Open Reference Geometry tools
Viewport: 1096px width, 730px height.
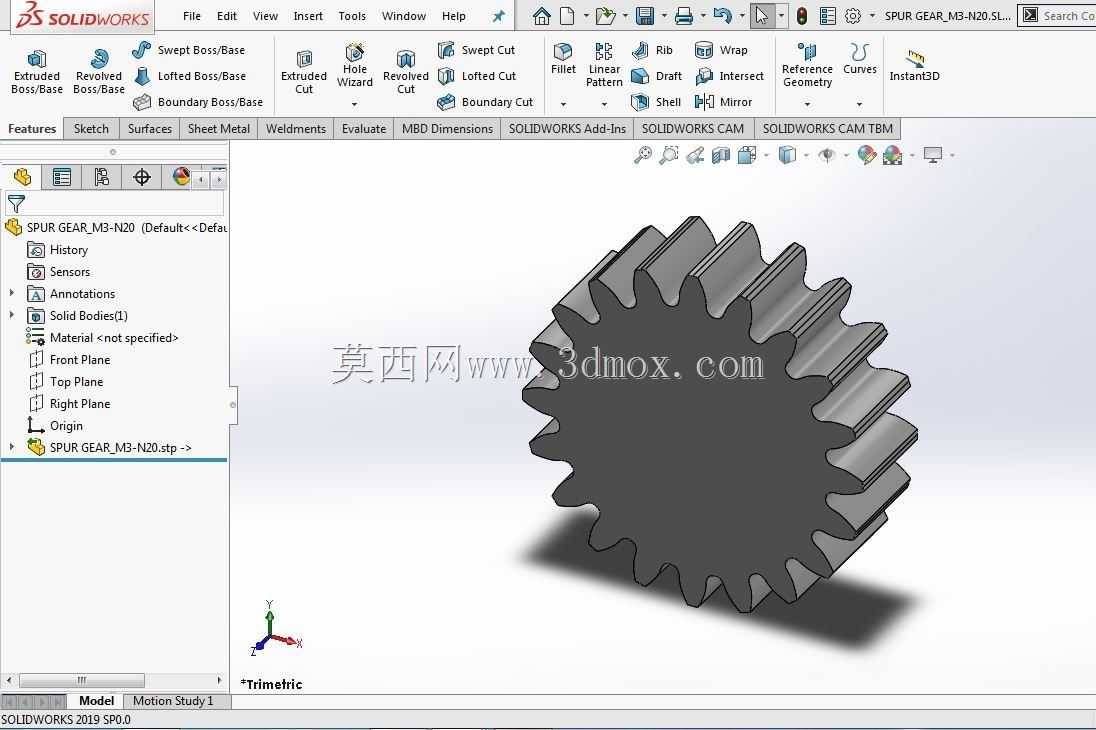[x=807, y=65]
